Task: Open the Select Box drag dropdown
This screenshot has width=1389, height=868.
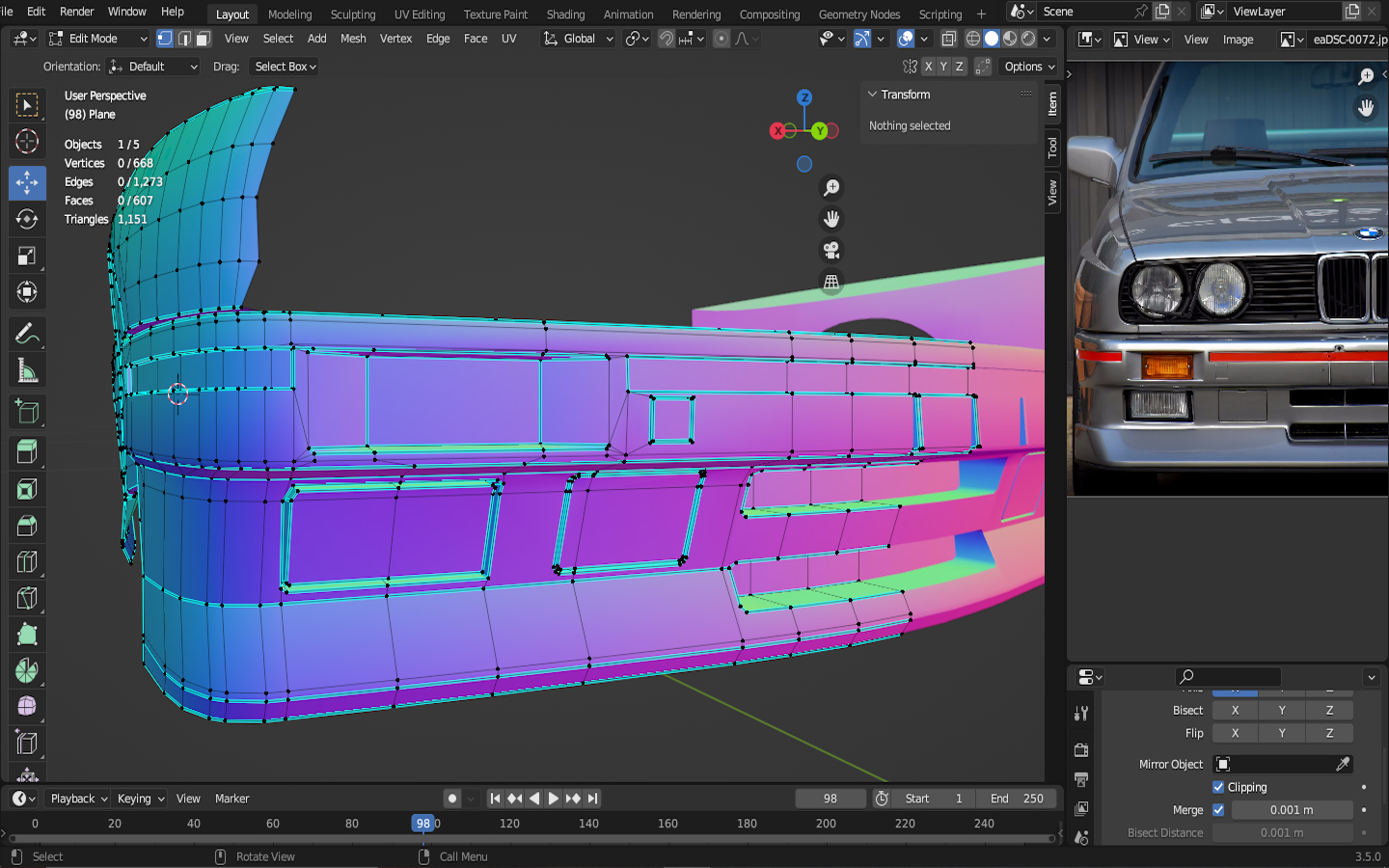Action: 285,67
